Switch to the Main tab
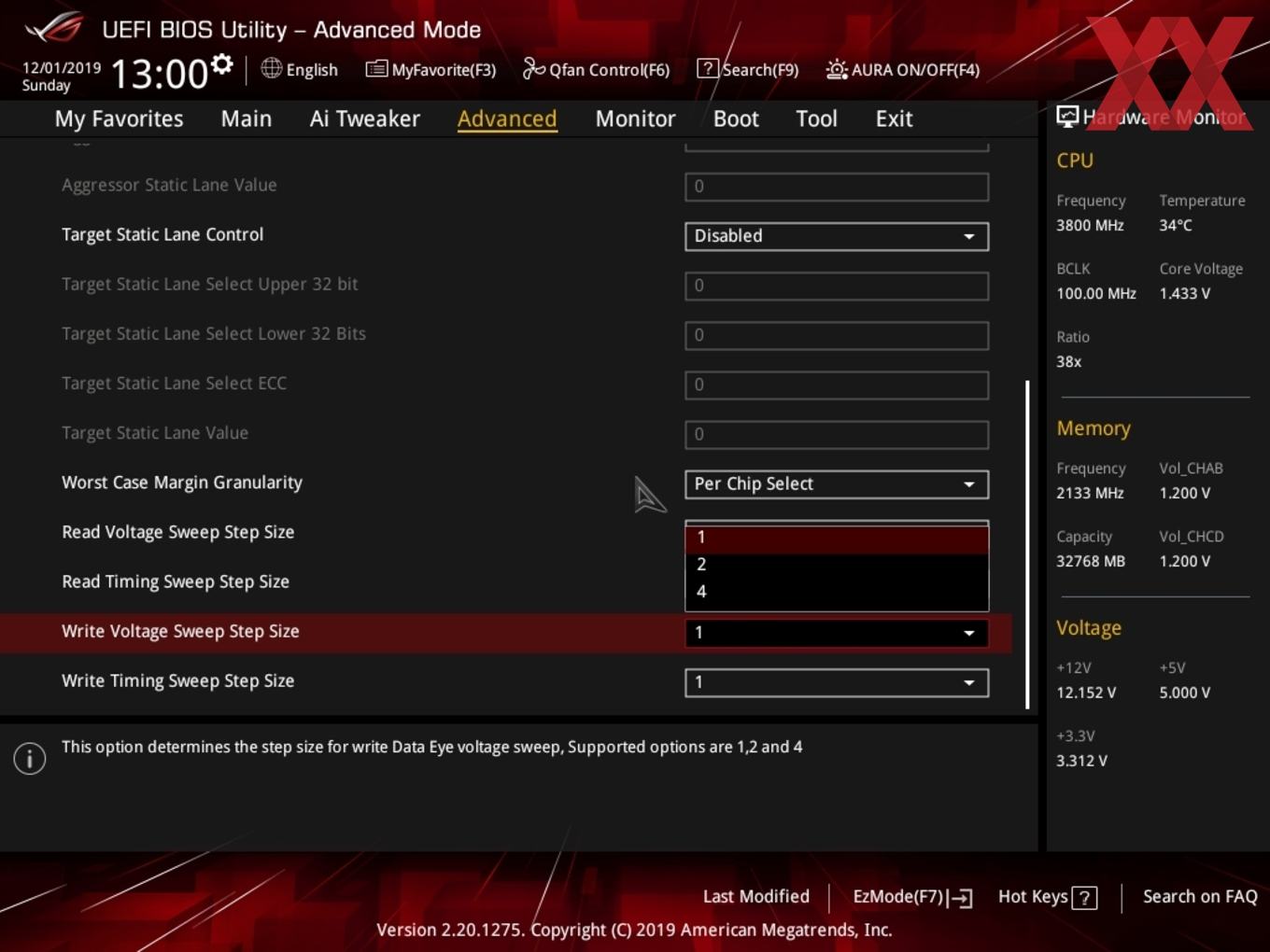 tap(247, 119)
